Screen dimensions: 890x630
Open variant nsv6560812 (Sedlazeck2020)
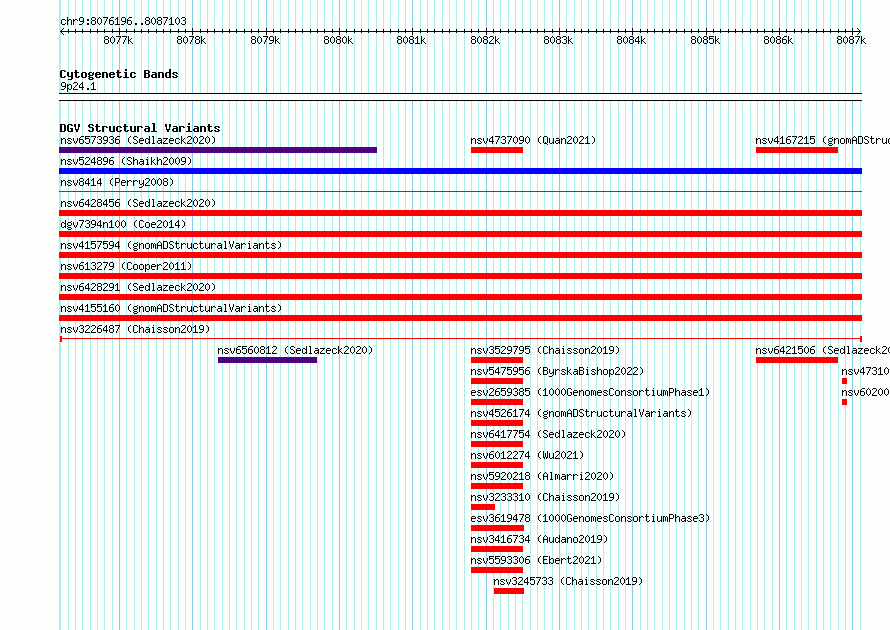click(295, 350)
